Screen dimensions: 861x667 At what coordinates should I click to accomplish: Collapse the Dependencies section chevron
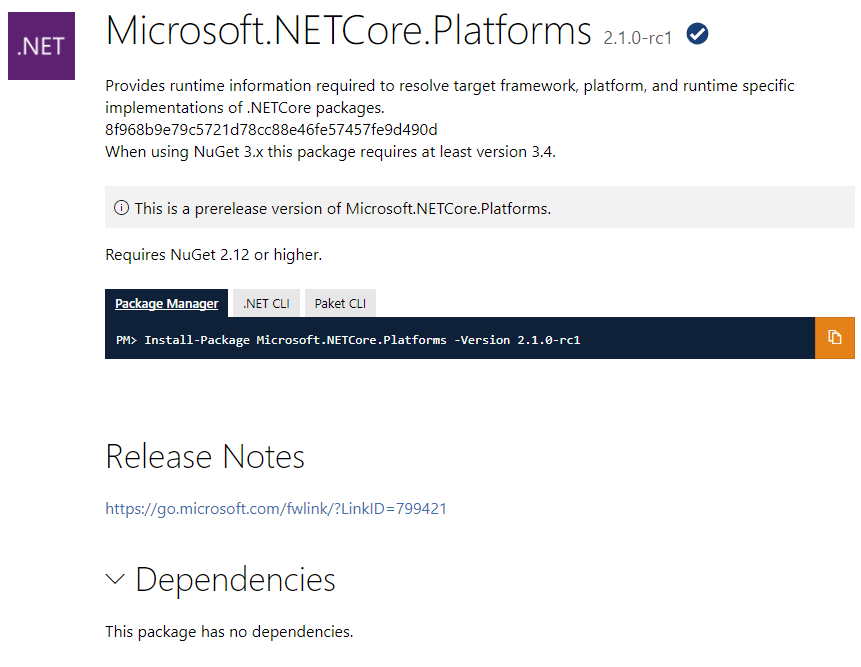click(115, 579)
